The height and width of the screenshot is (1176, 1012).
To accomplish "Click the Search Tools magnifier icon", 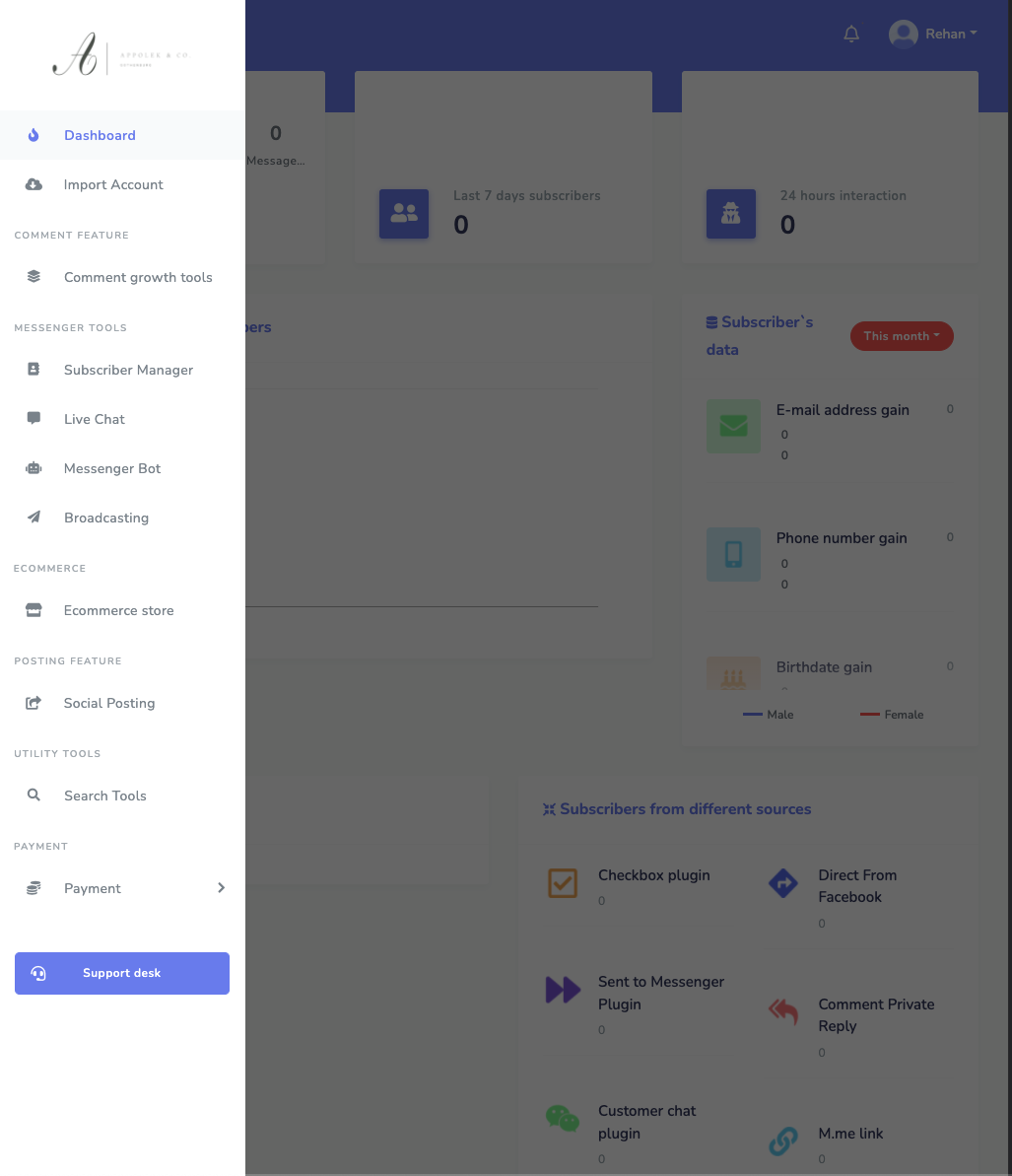I will point(34,796).
